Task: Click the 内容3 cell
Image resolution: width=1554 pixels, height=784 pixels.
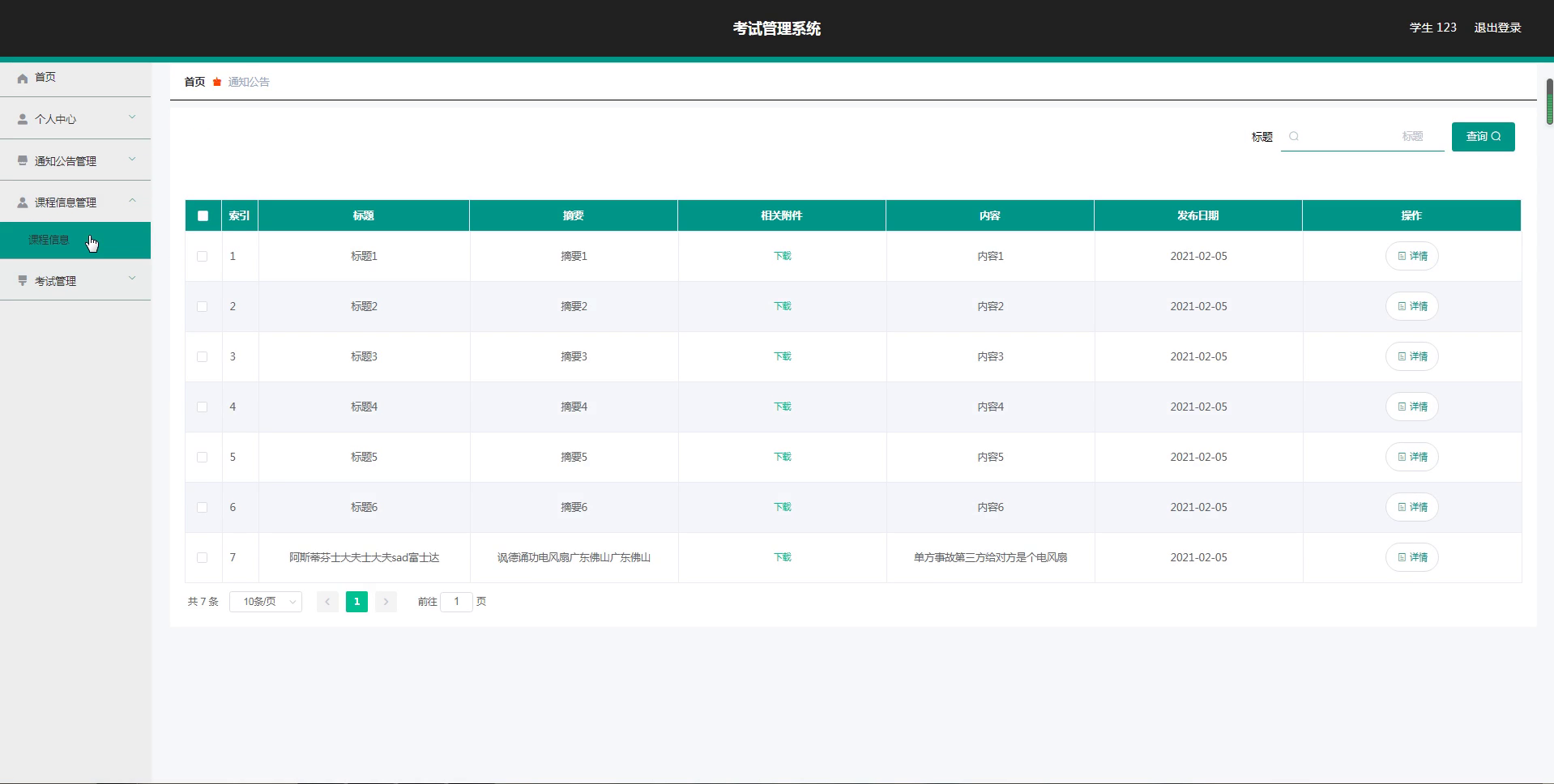Action: pyautogui.click(x=990, y=356)
